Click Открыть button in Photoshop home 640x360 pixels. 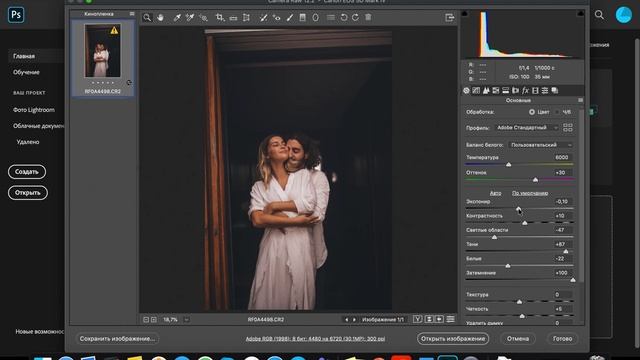pyautogui.click(x=28, y=193)
